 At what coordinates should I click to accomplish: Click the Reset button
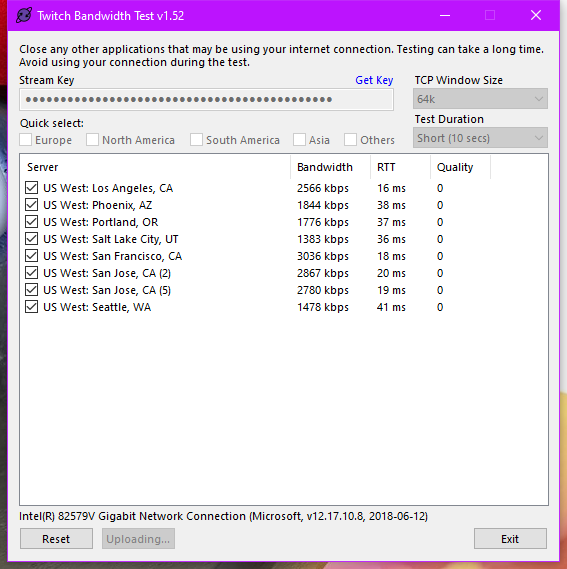tap(56, 539)
